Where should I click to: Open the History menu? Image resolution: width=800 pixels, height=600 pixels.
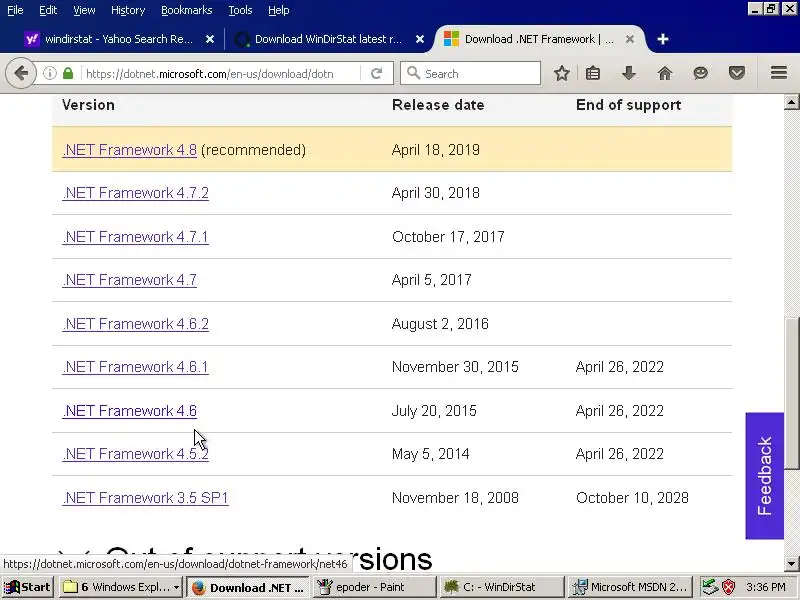128,10
